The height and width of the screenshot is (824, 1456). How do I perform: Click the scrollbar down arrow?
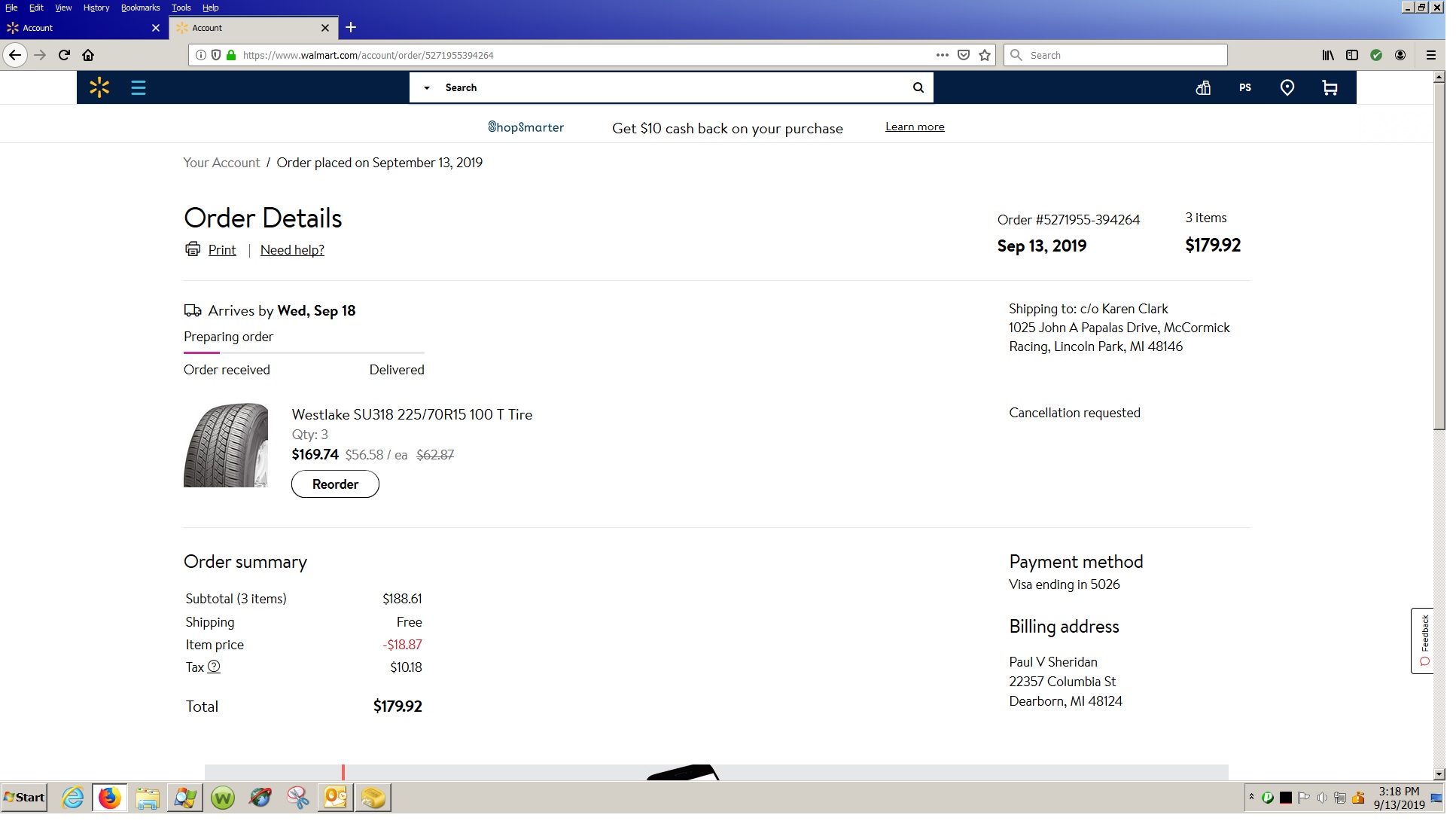[1439, 774]
